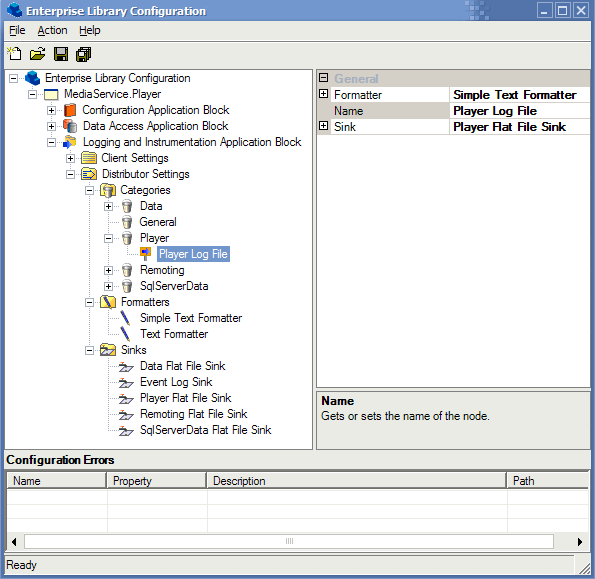
Task: Click the SqlServerData category bucket icon
Action: [127, 286]
